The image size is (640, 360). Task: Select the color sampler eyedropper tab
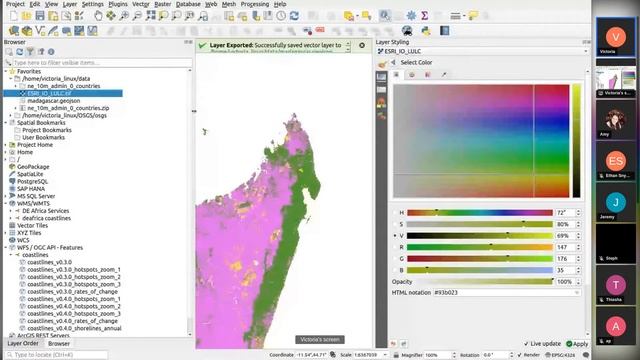point(444,75)
